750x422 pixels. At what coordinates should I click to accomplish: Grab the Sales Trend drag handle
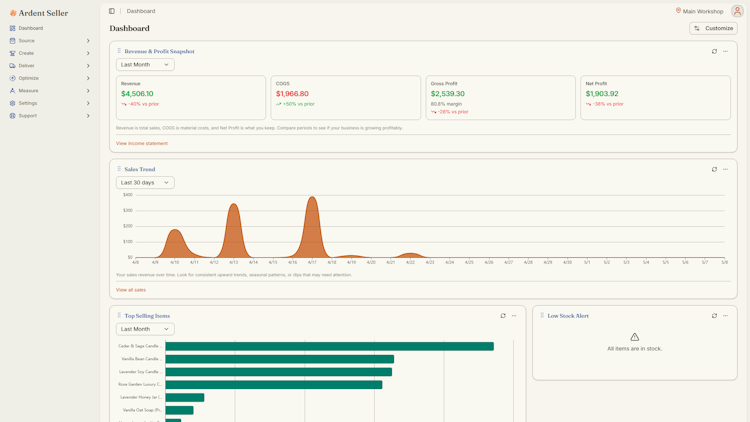tap(119, 169)
